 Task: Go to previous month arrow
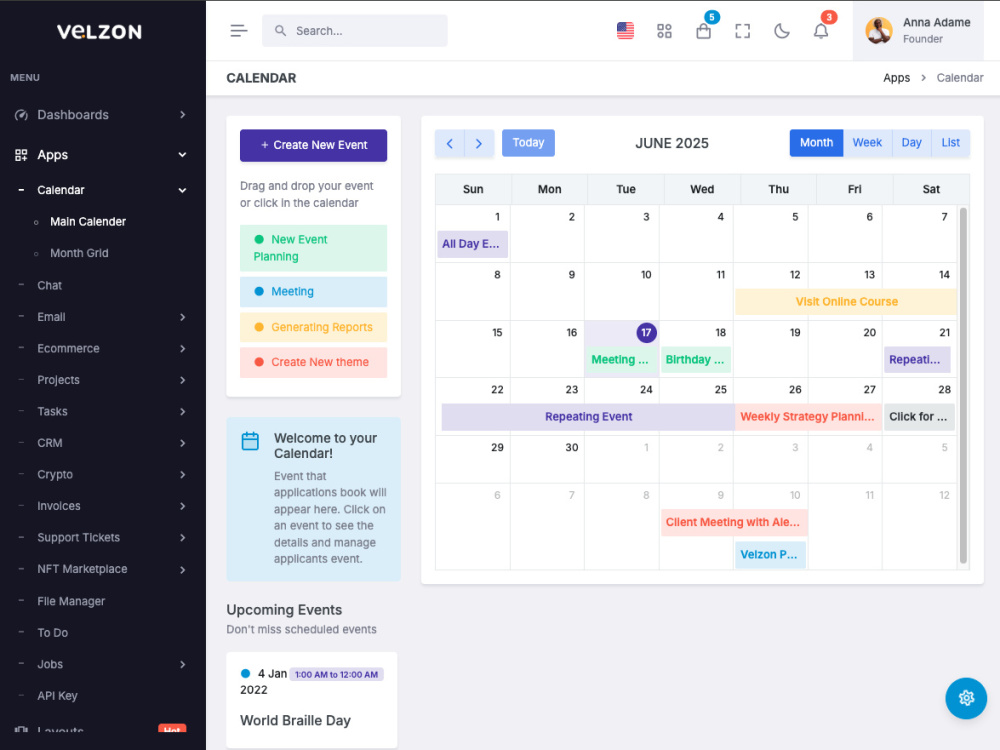(450, 143)
